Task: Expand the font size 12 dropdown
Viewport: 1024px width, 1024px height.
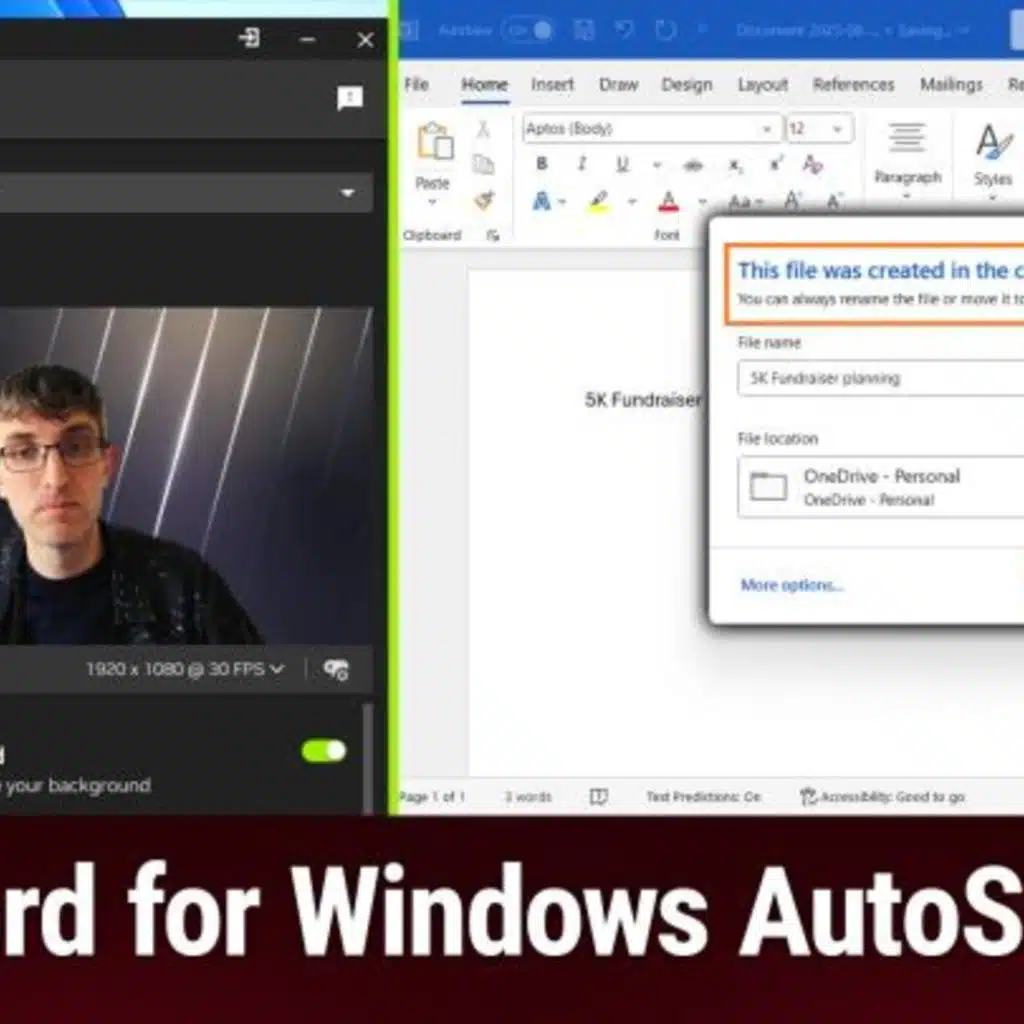Action: coord(838,129)
